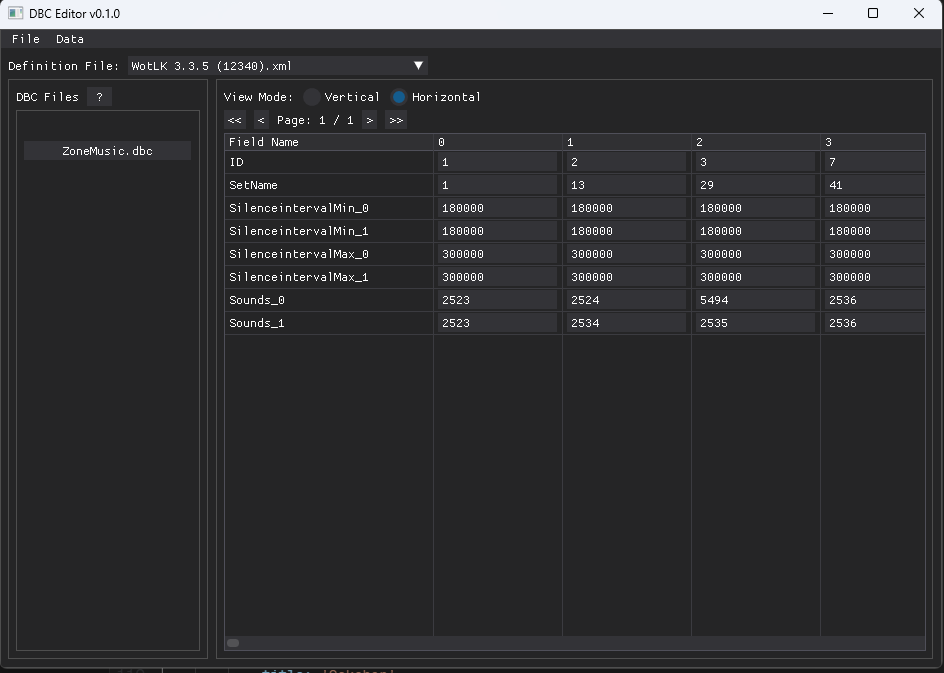Open the WotLK 3.3.5 definition selector
This screenshot has height=673, width=944.
pyautogui.click(x=275, y=64)
